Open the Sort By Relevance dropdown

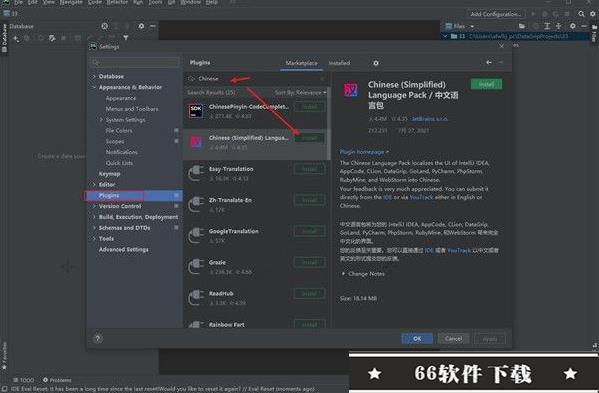(300, 92)
